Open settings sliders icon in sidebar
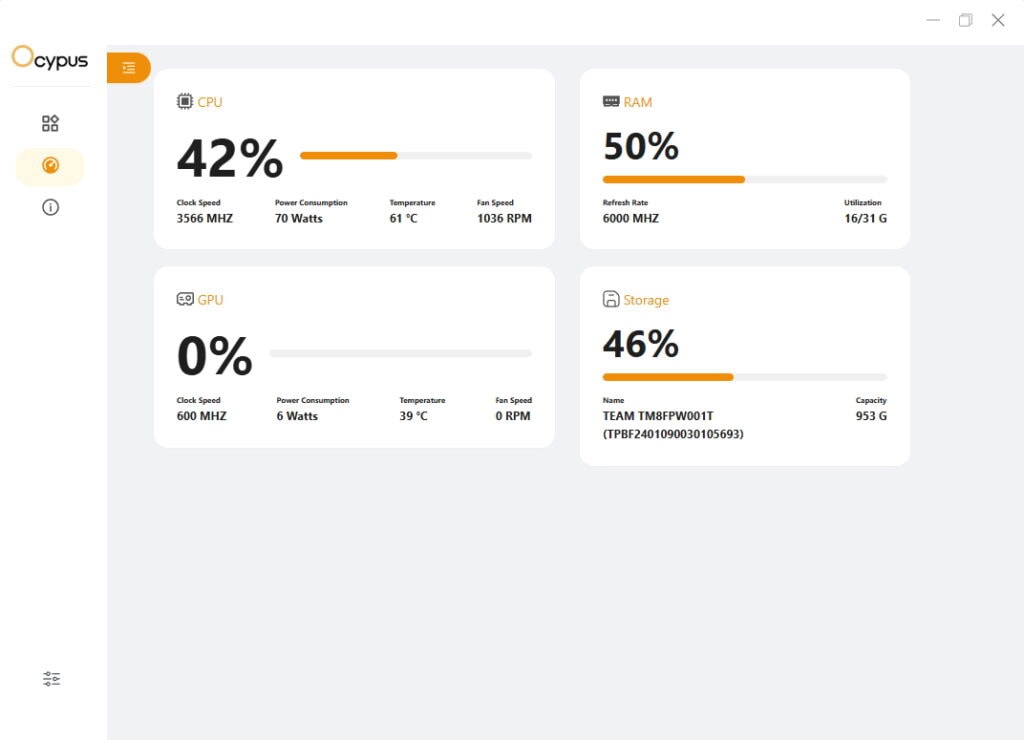The image size is (1024, 740). [52, 679]
